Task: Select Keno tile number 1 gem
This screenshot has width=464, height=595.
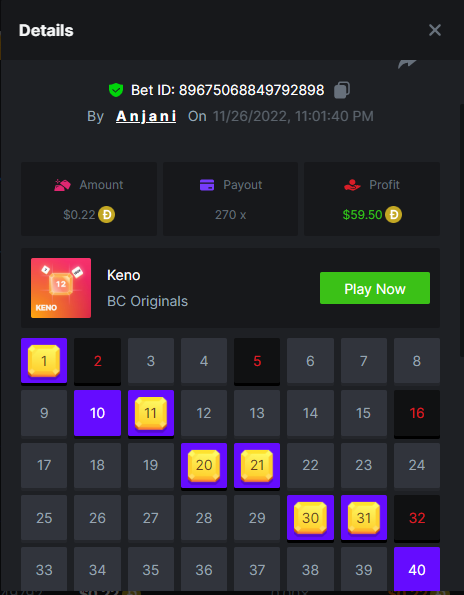Action: click(x=44, y=360)
